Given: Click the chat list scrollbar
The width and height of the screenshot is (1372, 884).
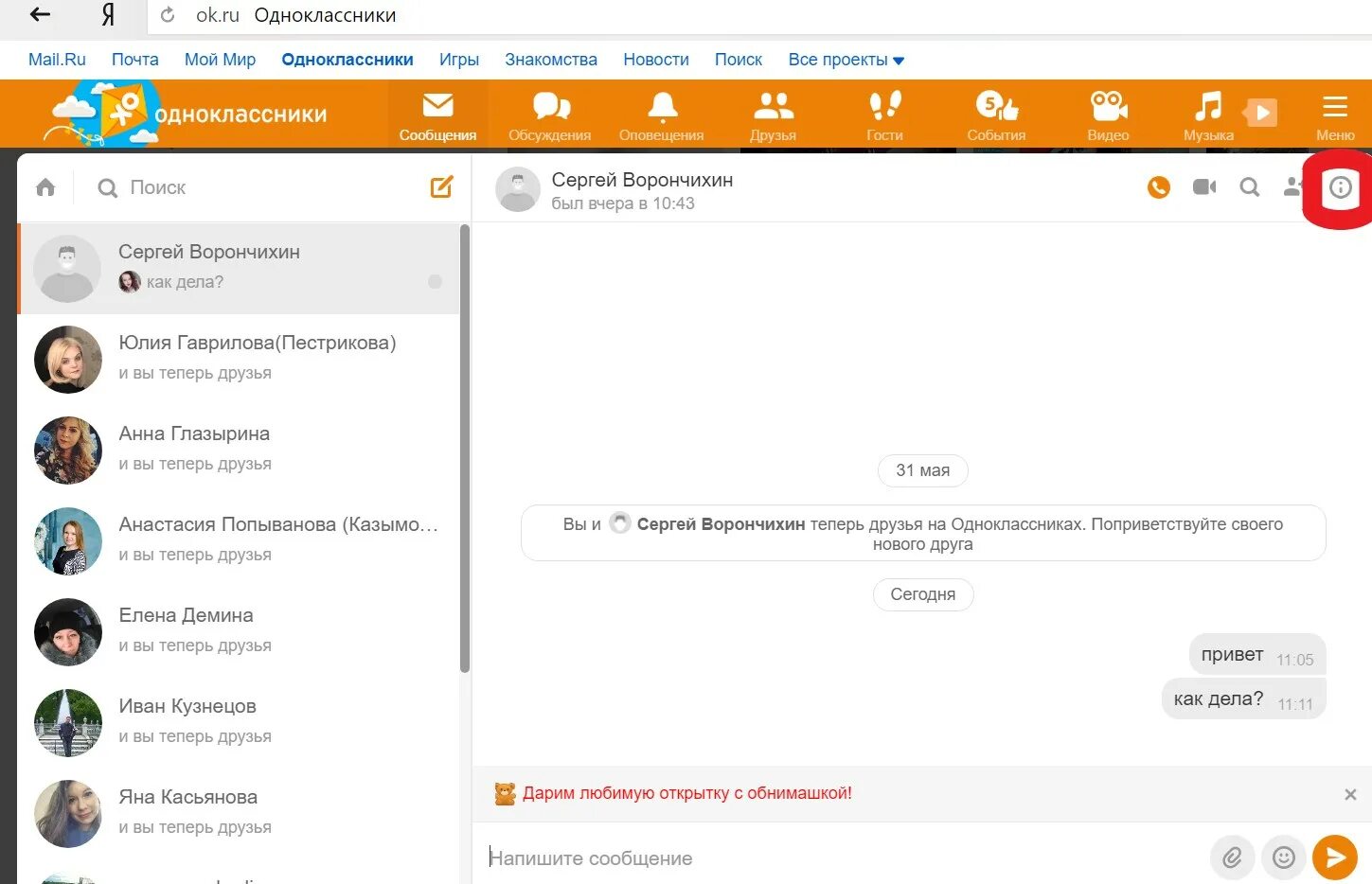Looking at the screenshot, I should (x=465, y=449).
